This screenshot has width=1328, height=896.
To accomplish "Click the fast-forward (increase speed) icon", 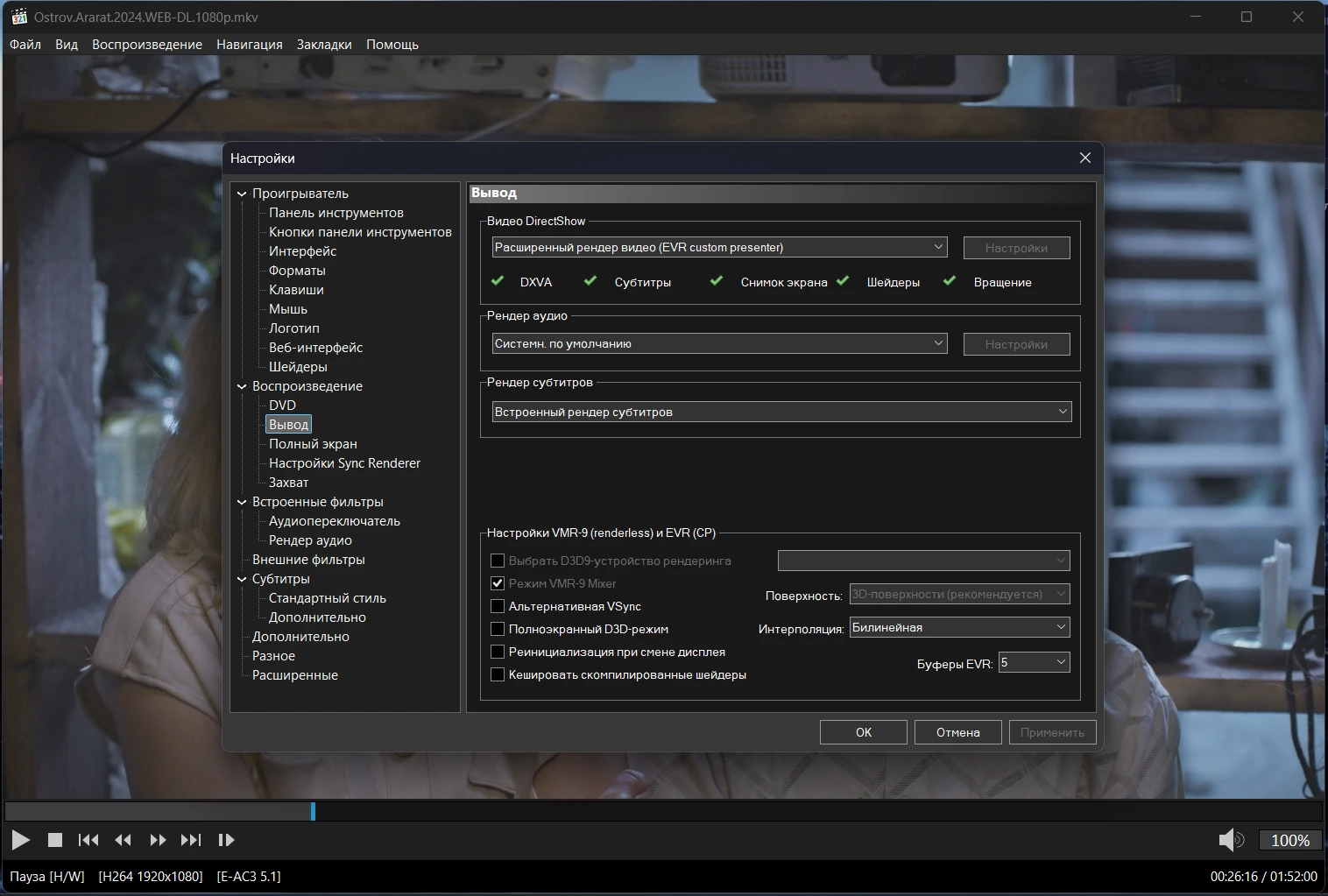I will pyautogui.click(x=158, y=840).
